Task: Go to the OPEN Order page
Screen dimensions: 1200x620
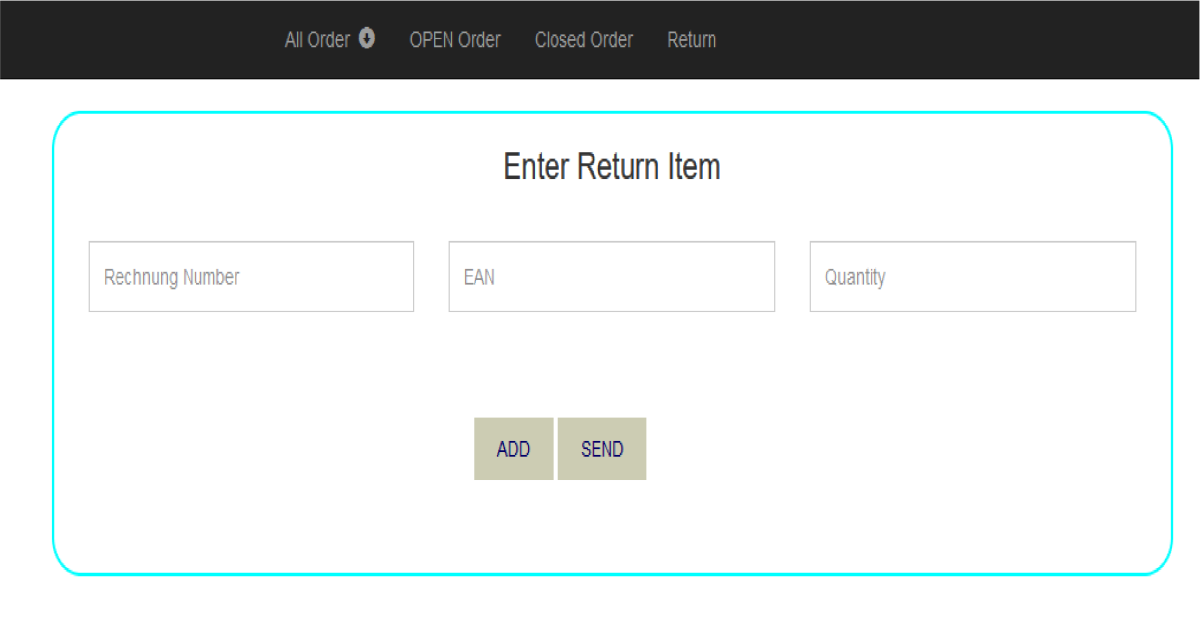Action: 455,40
